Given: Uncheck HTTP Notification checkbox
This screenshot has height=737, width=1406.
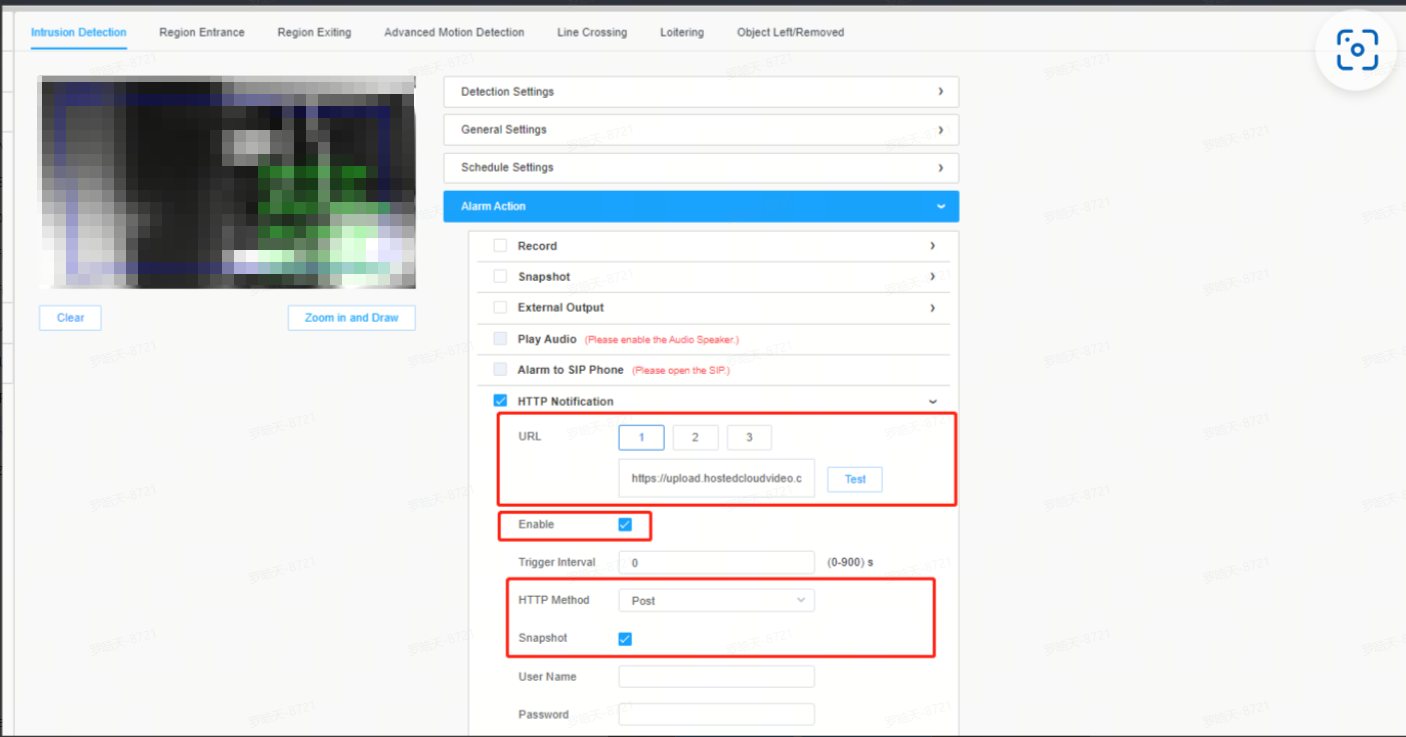Looking at the screenshot, I should pos(500,401).
